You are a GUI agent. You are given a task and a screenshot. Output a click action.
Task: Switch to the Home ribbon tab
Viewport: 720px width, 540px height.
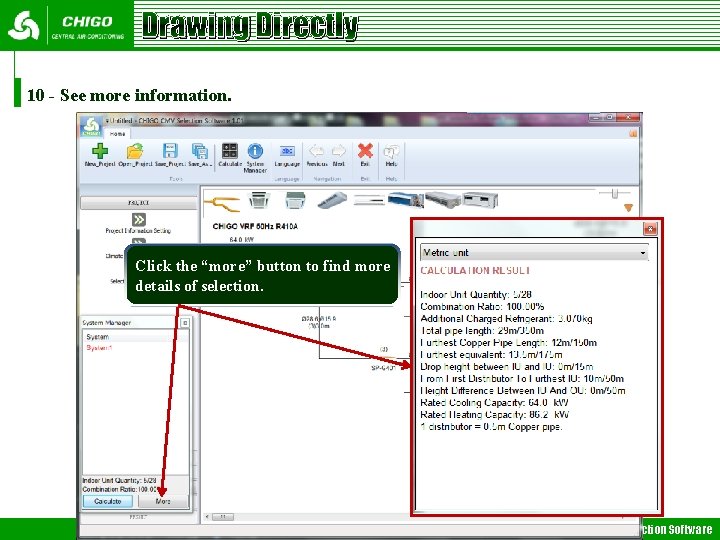117,134
